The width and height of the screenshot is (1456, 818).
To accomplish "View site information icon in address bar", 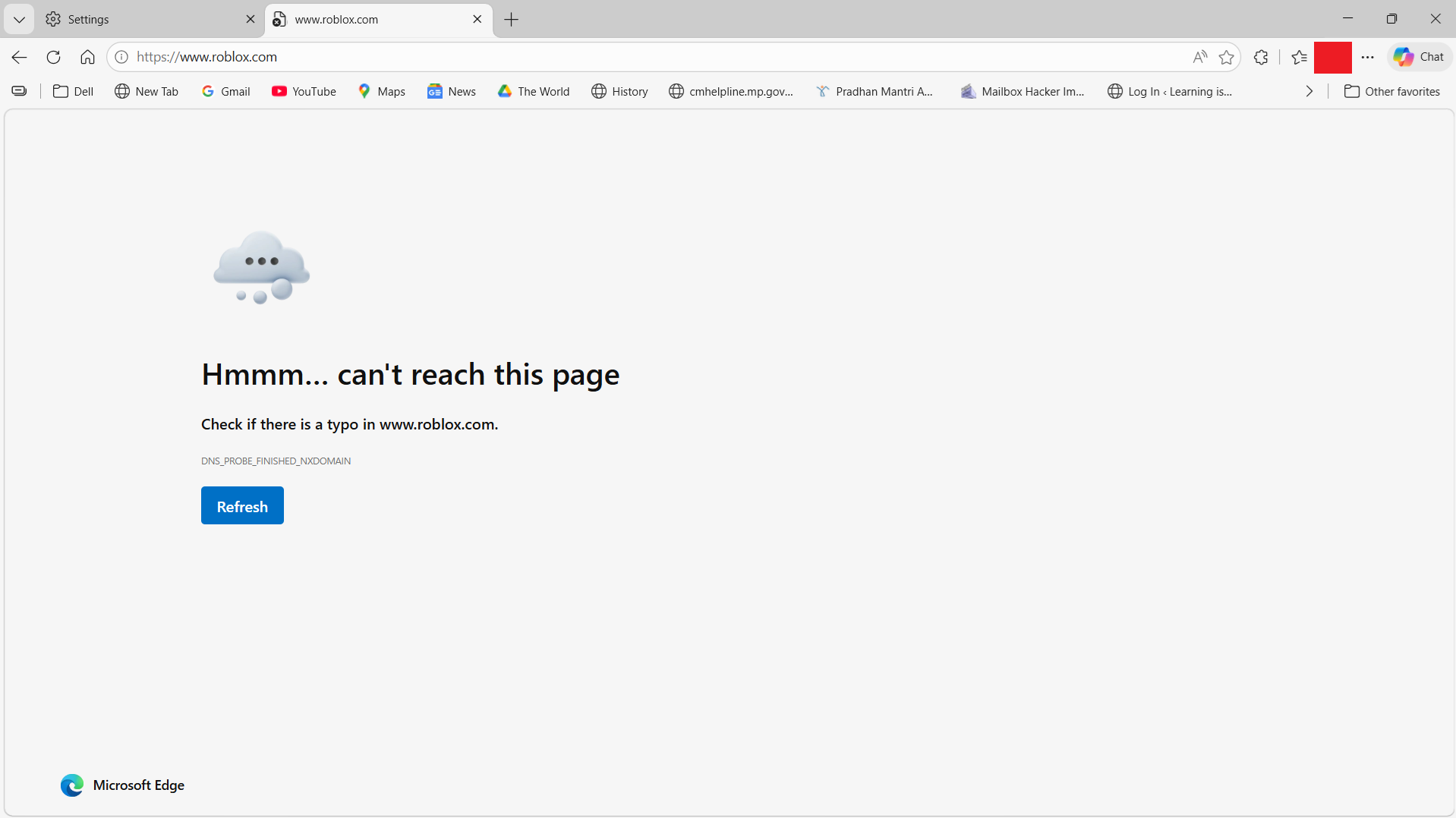I will [121, 57].
